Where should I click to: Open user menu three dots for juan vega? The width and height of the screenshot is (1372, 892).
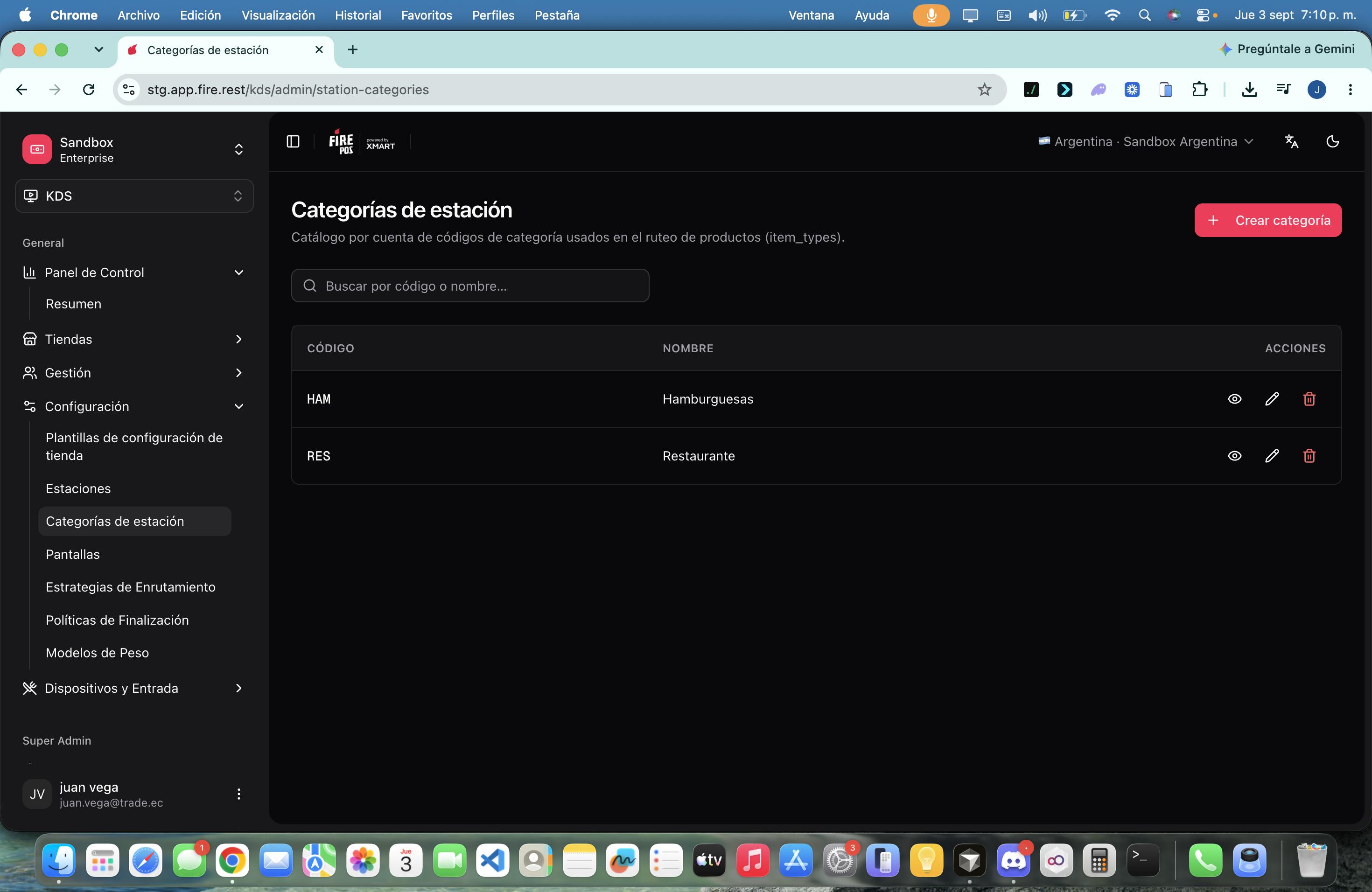tap(238, 794)
